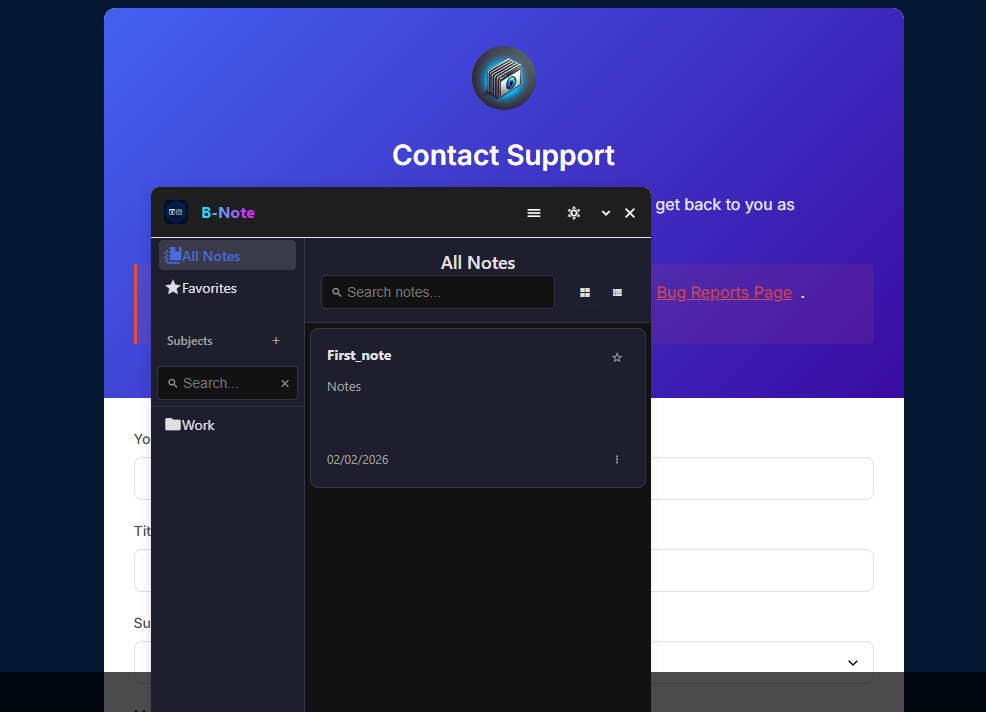Collapse B-Note window with chevron arrow
The width and height of the screenshot is (986, 712).
[x=606, y=213]
